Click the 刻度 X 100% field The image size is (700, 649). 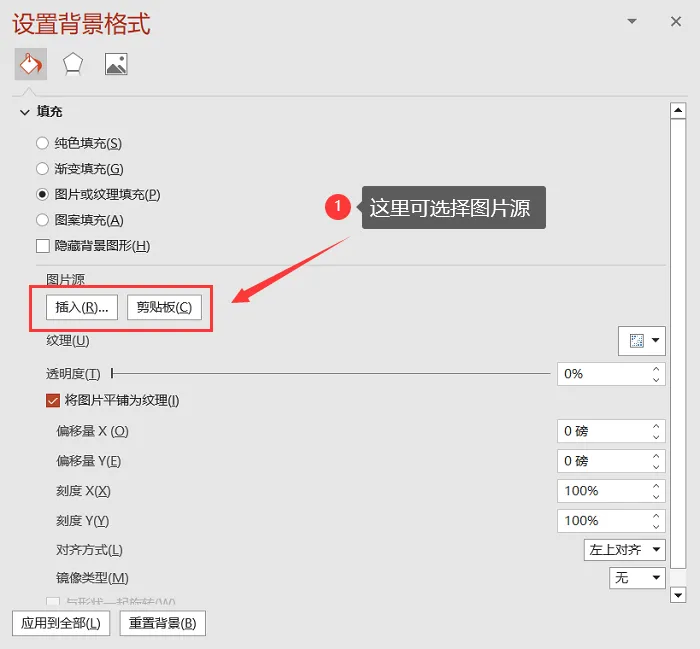603,491
